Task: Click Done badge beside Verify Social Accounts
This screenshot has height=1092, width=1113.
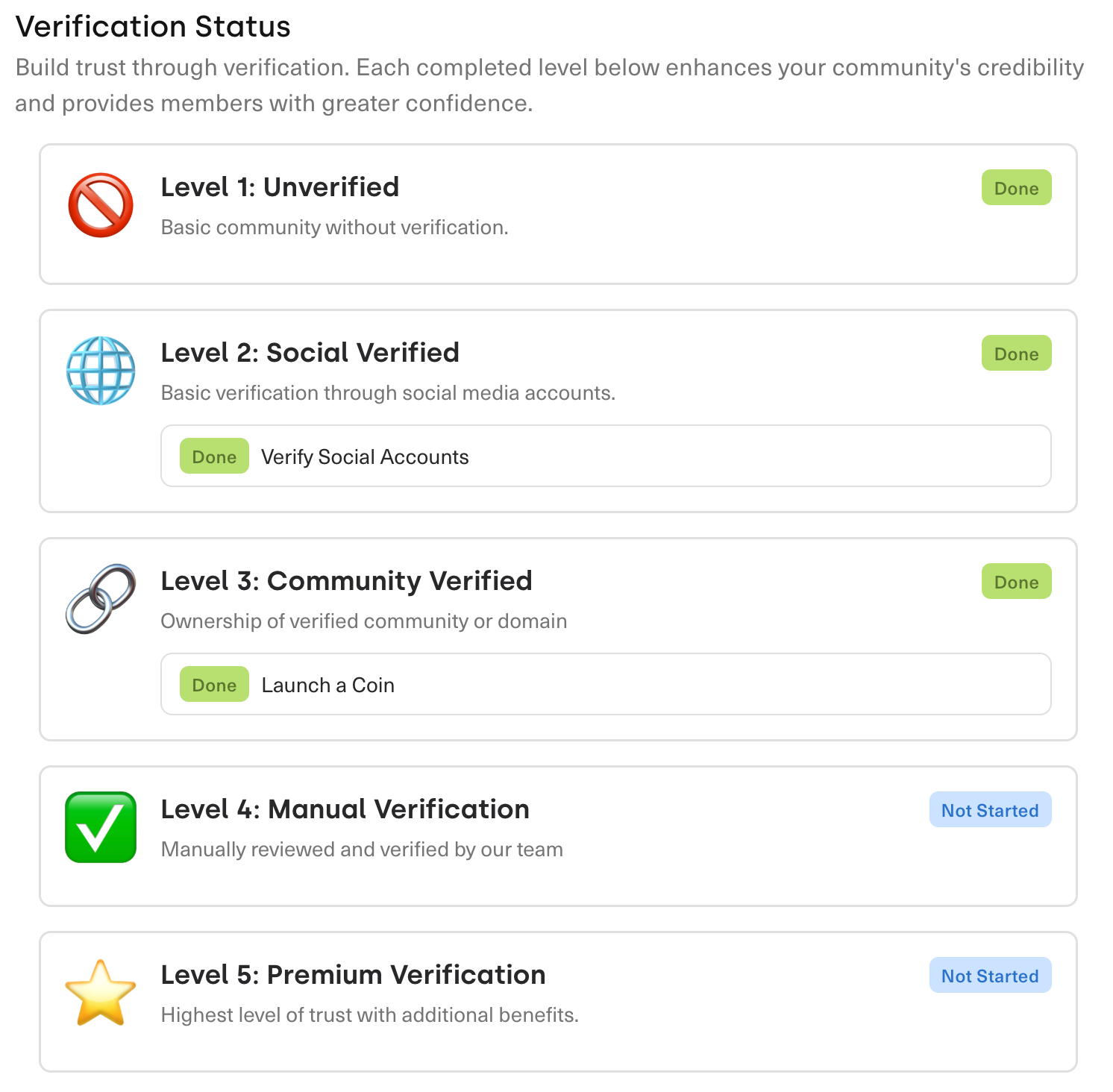Action: pos(214,456)
